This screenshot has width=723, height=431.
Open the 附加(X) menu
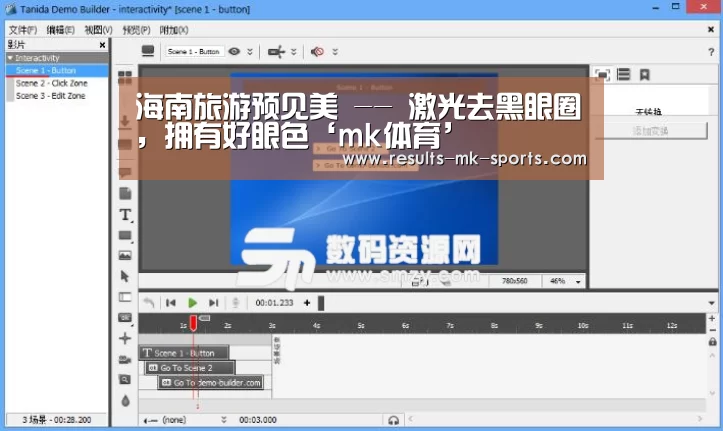click(174, 30)
